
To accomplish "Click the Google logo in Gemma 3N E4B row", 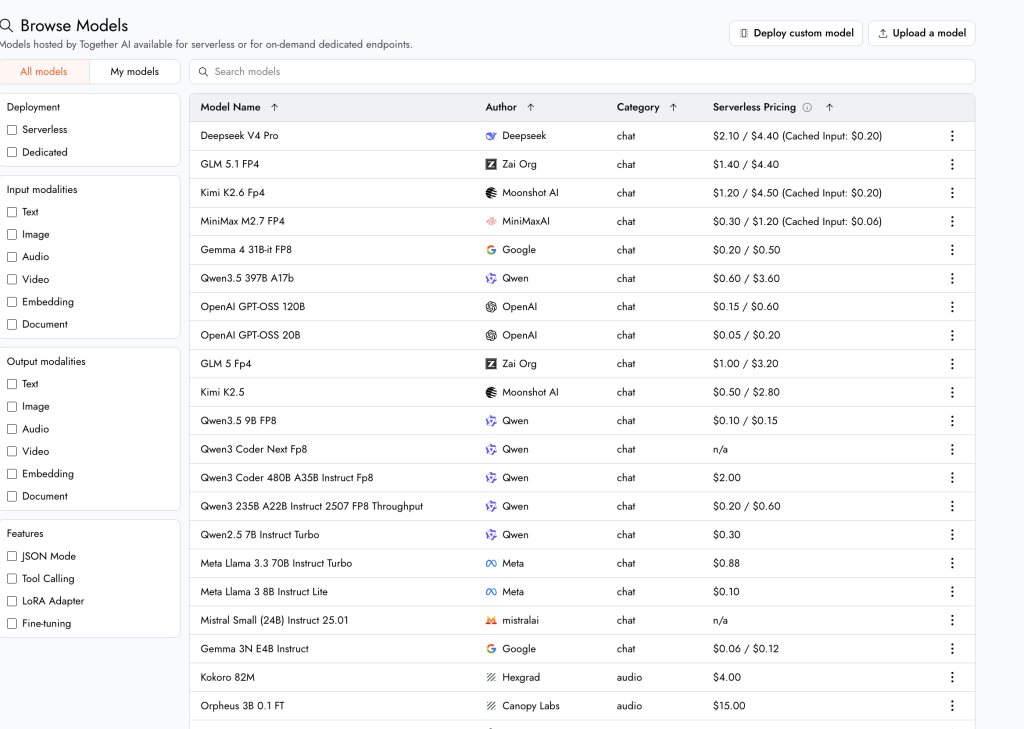I will point(491,649).
